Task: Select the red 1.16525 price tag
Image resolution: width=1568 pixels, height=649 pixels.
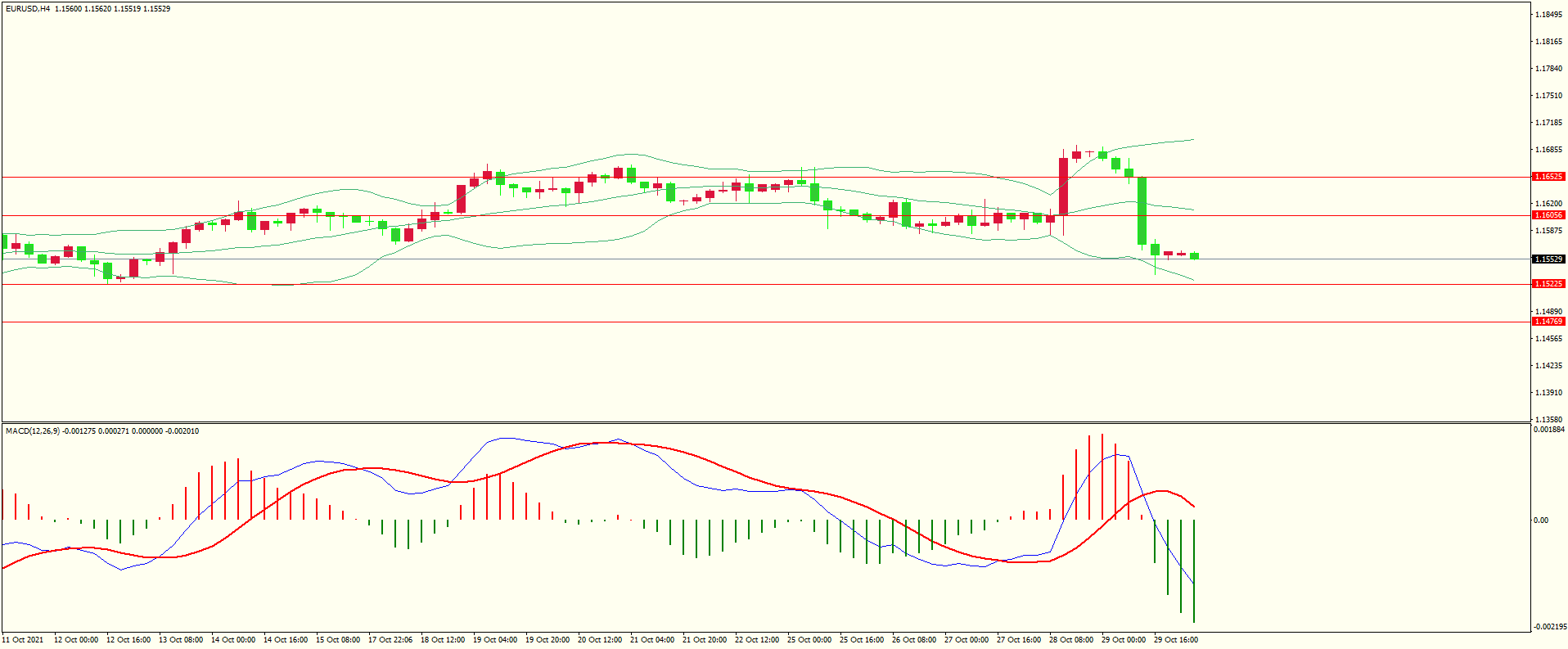Action: pyautogui.click(x=1548, y=177)
